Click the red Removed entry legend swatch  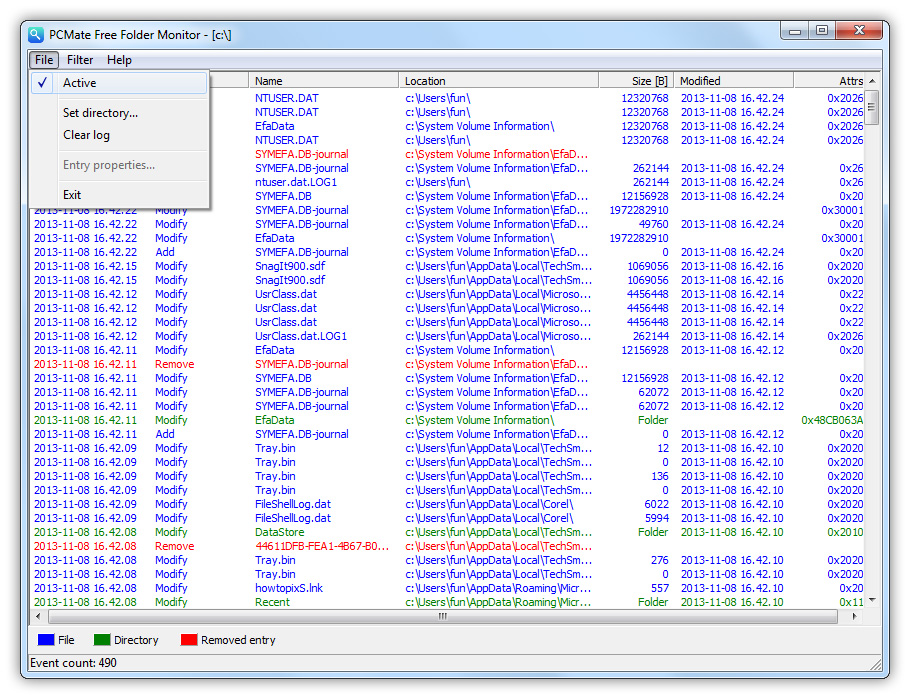[x=189, y=640]
